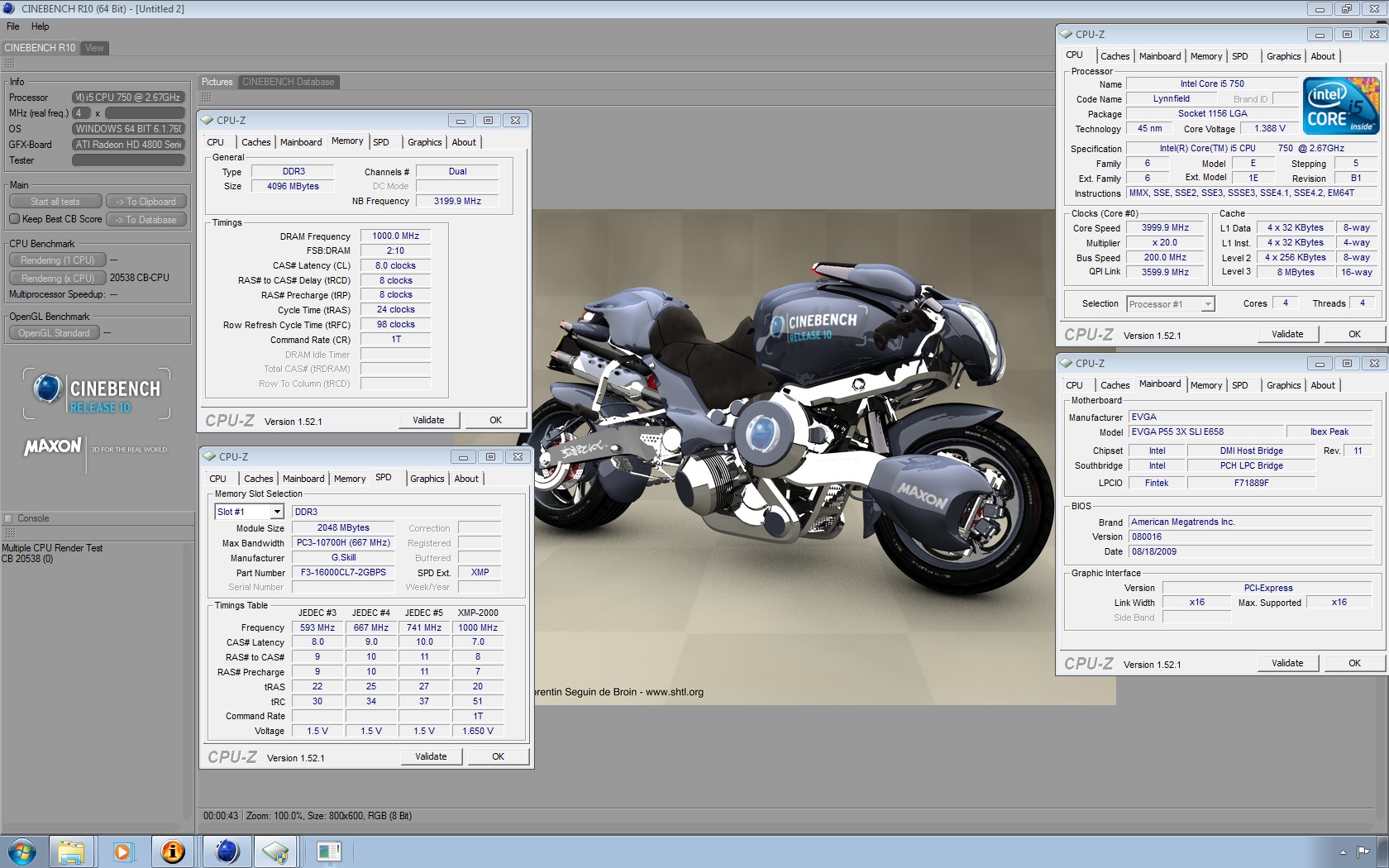Viewport: 1389px width, 868px height.
Task: Show hidden system tray icons arrow
Action: tap(1343, 851)
